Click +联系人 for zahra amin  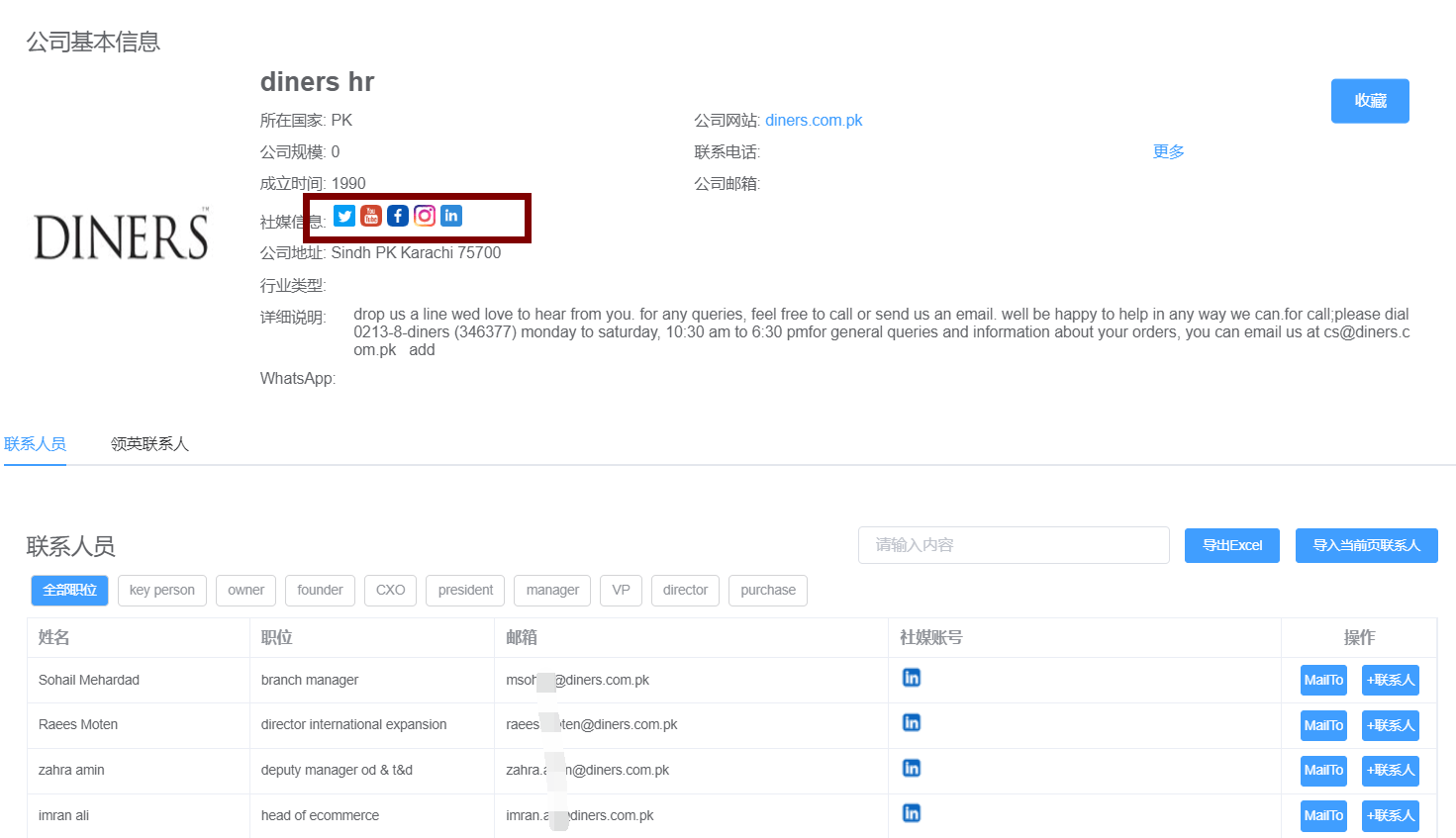pos(1391,770)
